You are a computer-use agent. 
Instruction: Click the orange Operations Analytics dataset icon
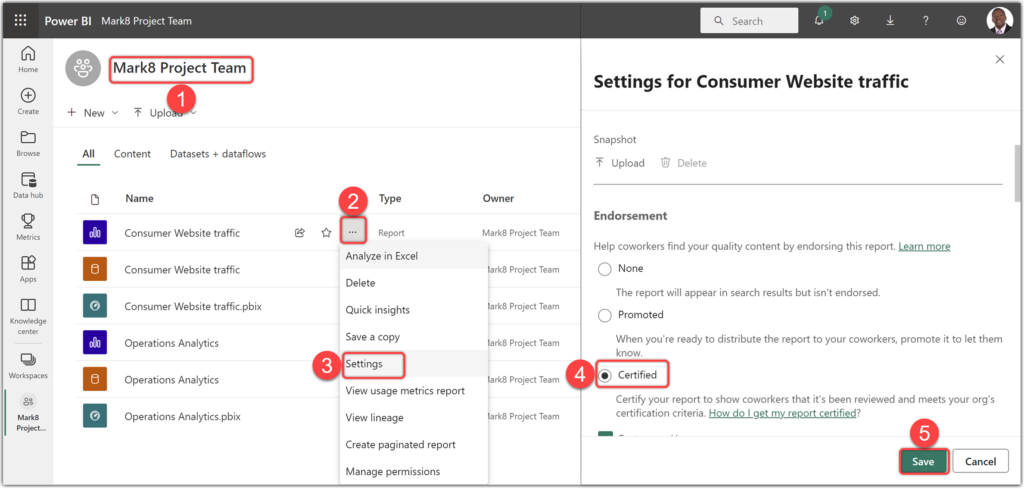pyautogui.click(x=95, y=379)
